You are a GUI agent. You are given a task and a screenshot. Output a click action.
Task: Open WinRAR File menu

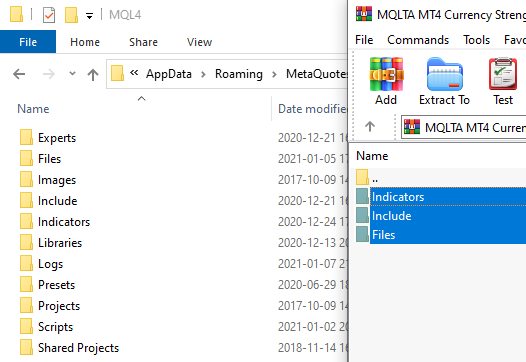point(364,40)
